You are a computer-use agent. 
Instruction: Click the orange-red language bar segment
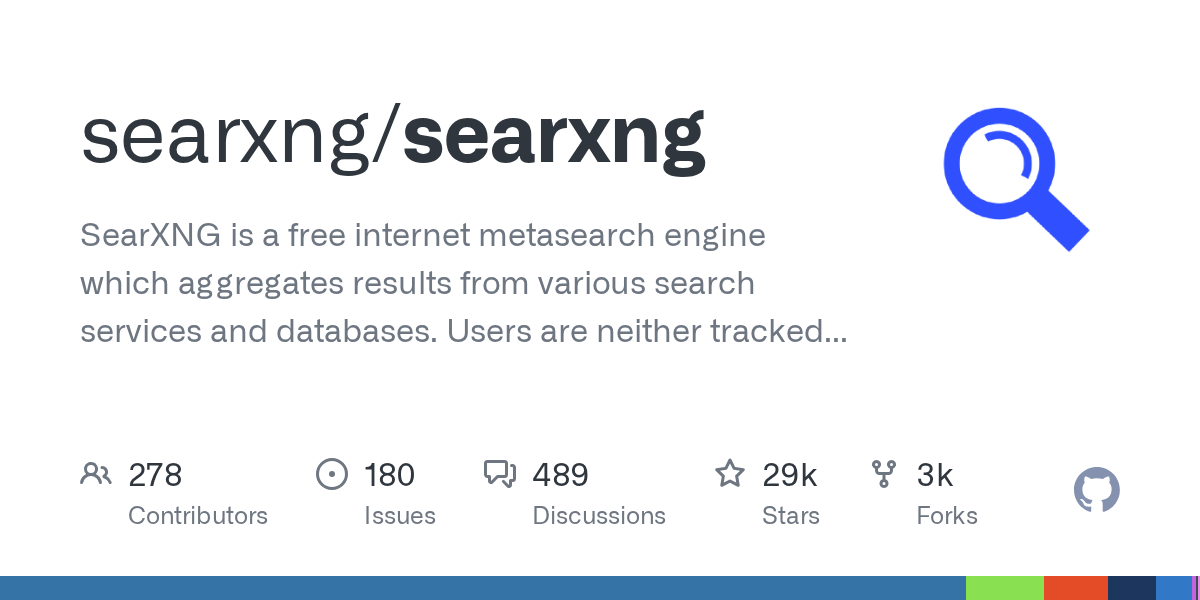click(x=1075, y=588)
